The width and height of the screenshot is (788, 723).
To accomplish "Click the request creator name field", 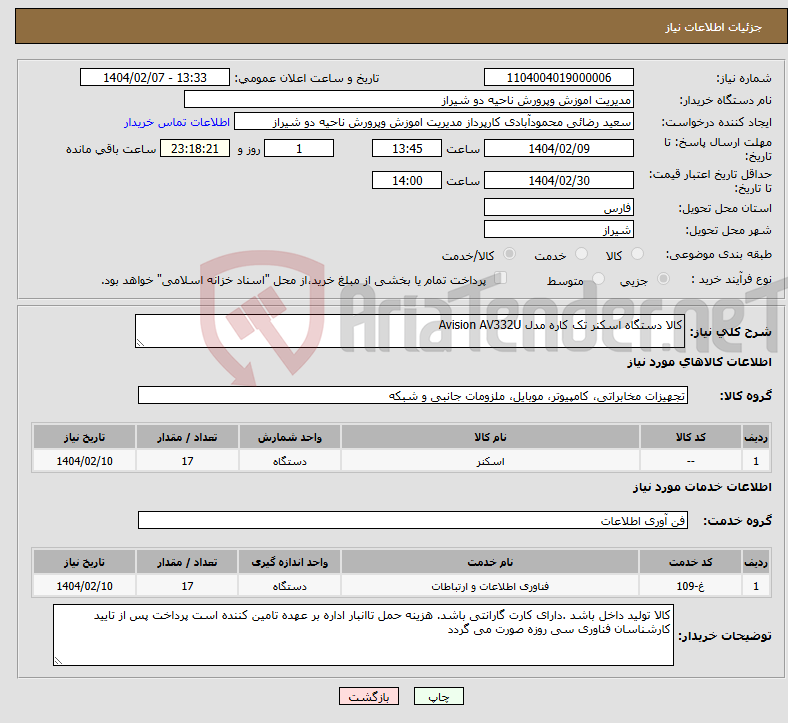I will point(434,122).
